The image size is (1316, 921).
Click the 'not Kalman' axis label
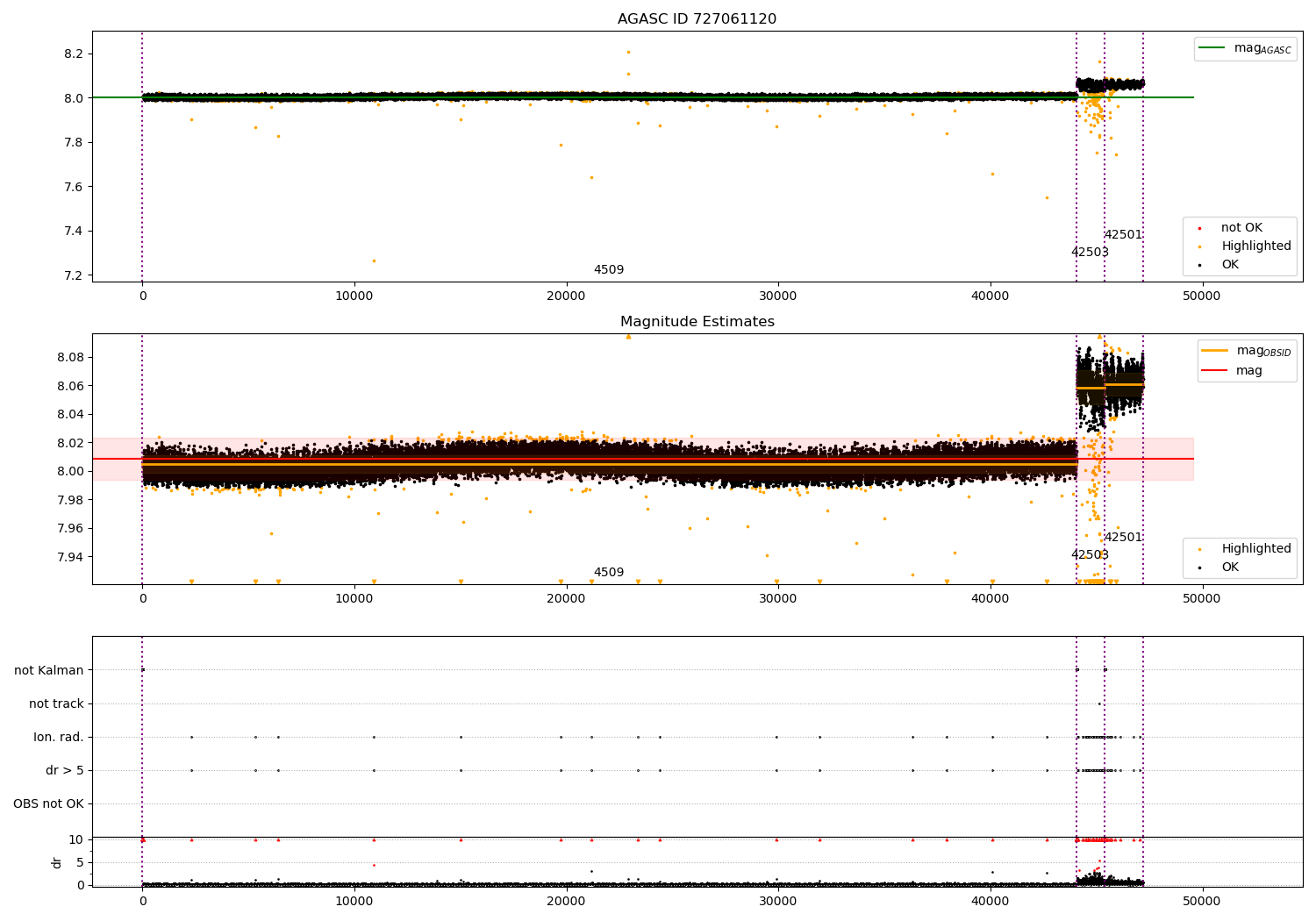(49, 671)
